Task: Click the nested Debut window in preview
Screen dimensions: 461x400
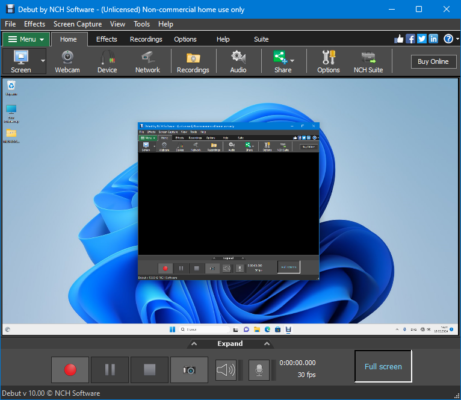Action: (229, 201)
